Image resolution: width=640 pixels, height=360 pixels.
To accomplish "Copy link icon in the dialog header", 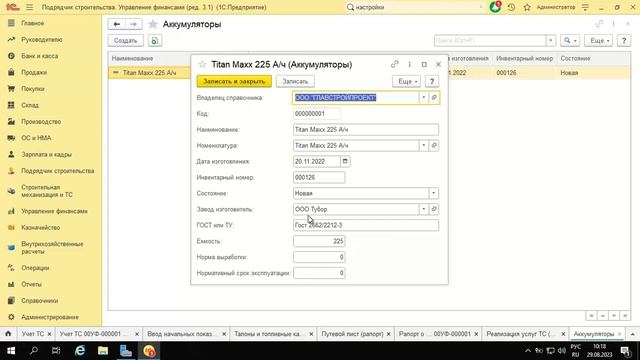I will pyautogui.click(x=394, y=64).
